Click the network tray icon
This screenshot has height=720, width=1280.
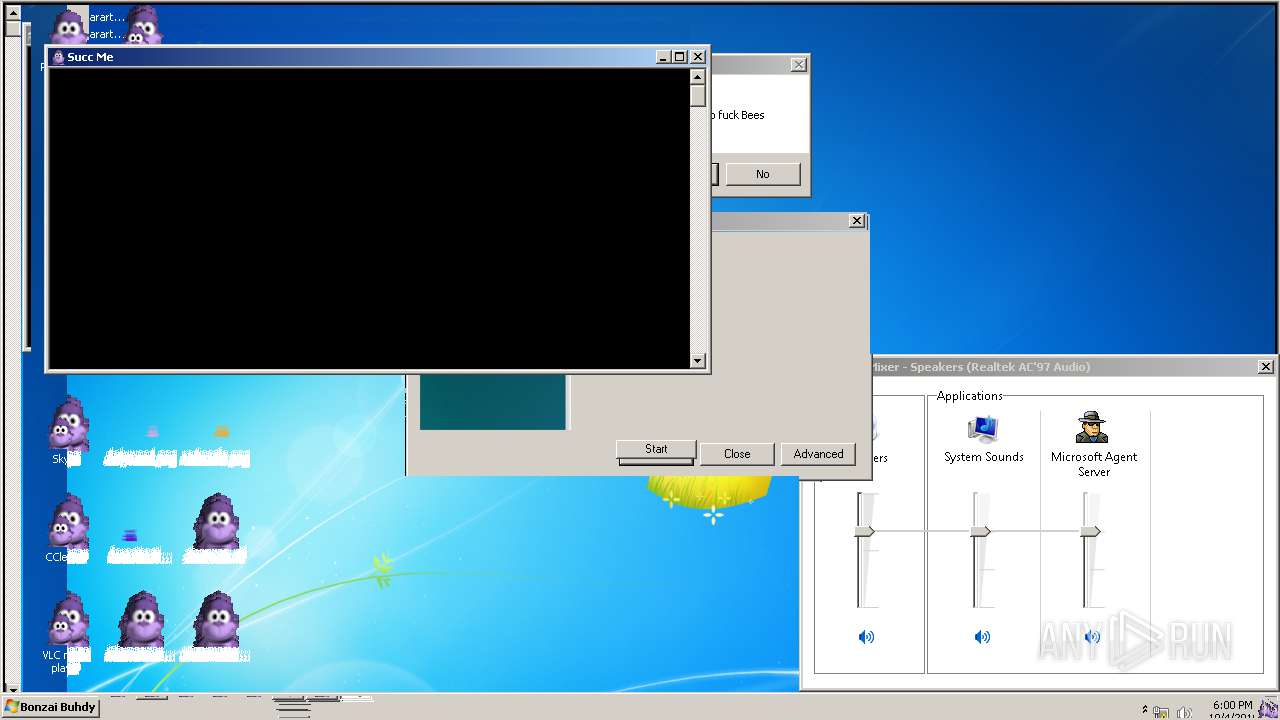click(x=1162, y=712)
